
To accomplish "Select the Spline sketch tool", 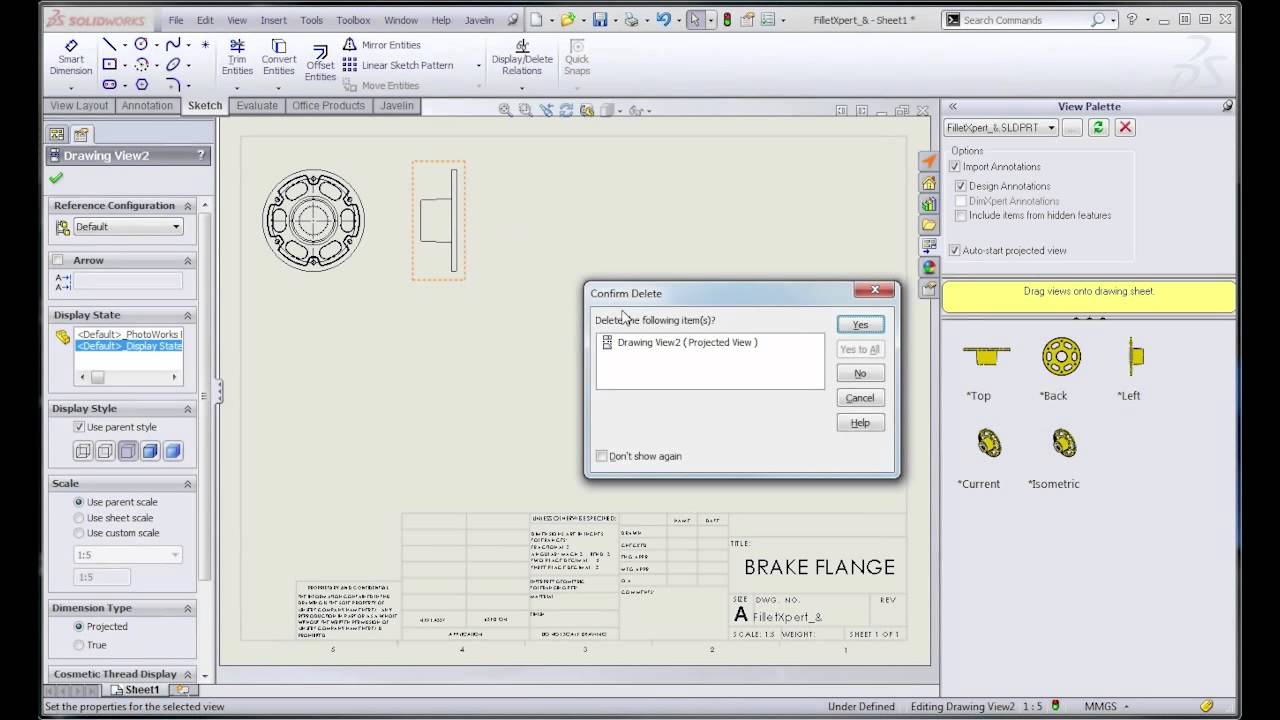I will point(173,45).
